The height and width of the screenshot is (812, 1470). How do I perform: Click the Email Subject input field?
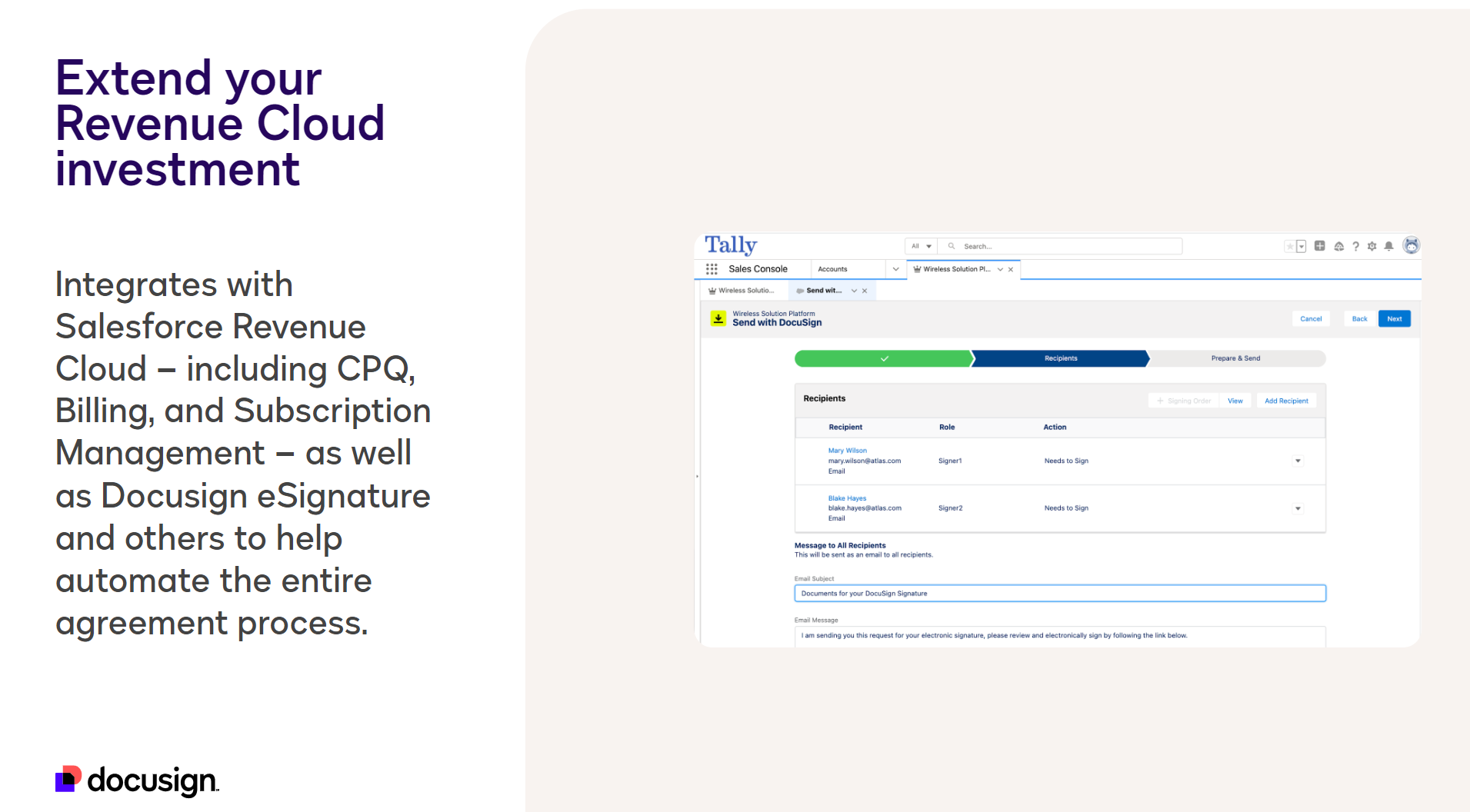pyautogui.click(x=1059, y=594)
